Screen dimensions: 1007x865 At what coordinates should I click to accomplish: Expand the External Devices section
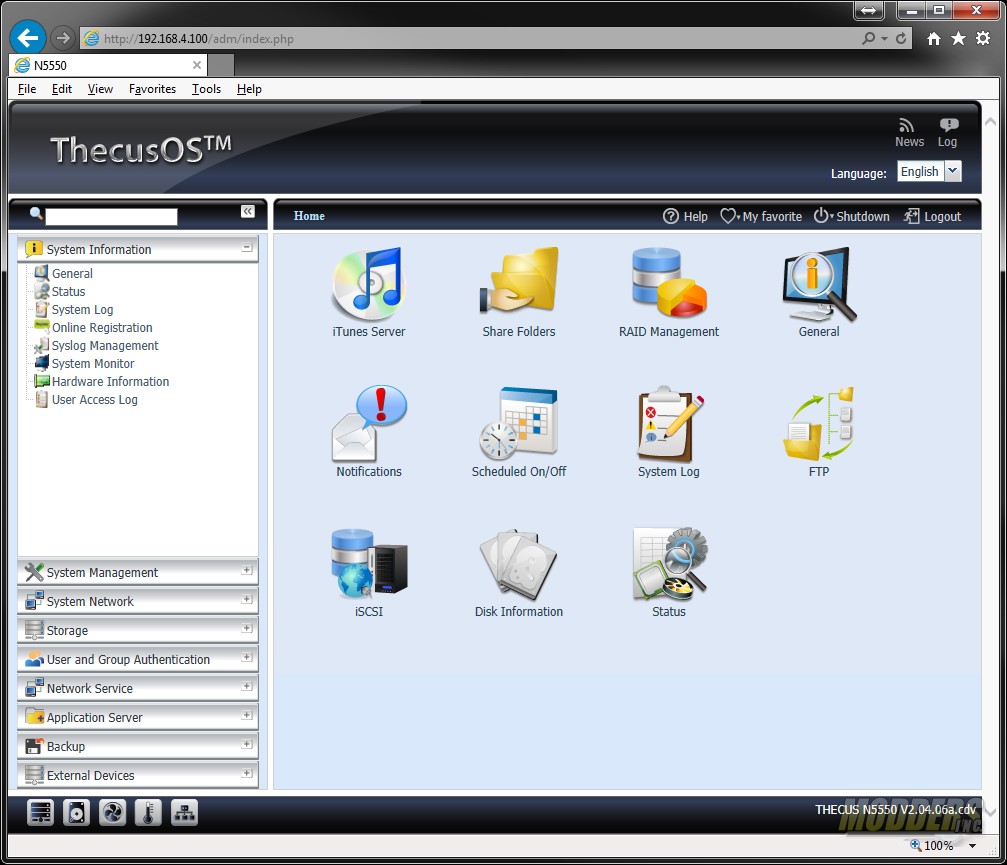(247, 773)
